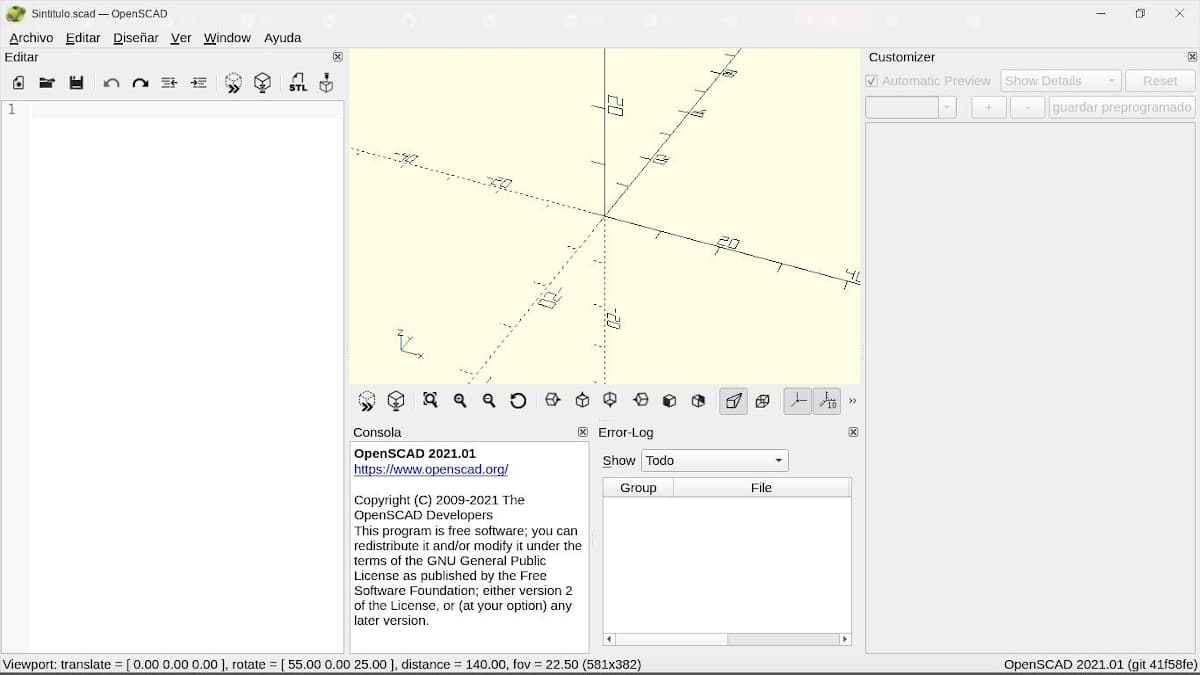Open the Diseñar menu
The height and width of the screenshot is (675, 1200).
(136, 38)
